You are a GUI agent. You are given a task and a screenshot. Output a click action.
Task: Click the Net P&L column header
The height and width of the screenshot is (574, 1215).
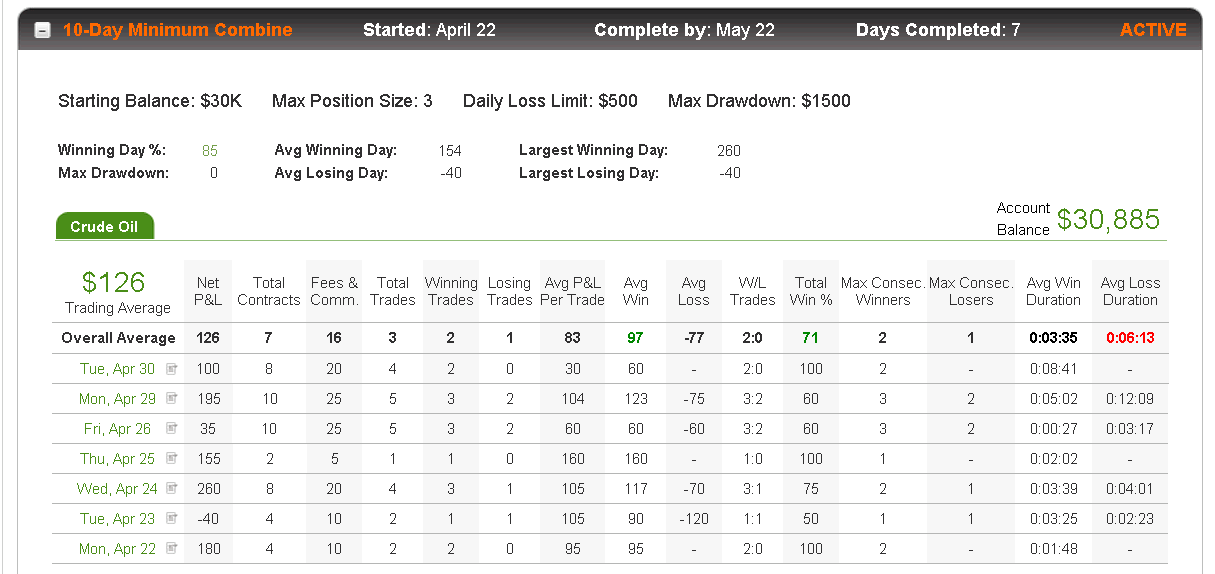point(208,291)
